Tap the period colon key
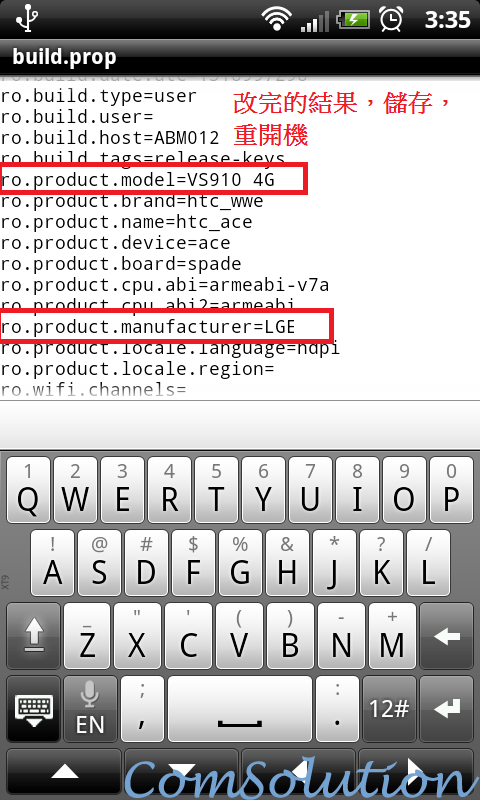This screenshot has width=480, height=800. [337, 709]
